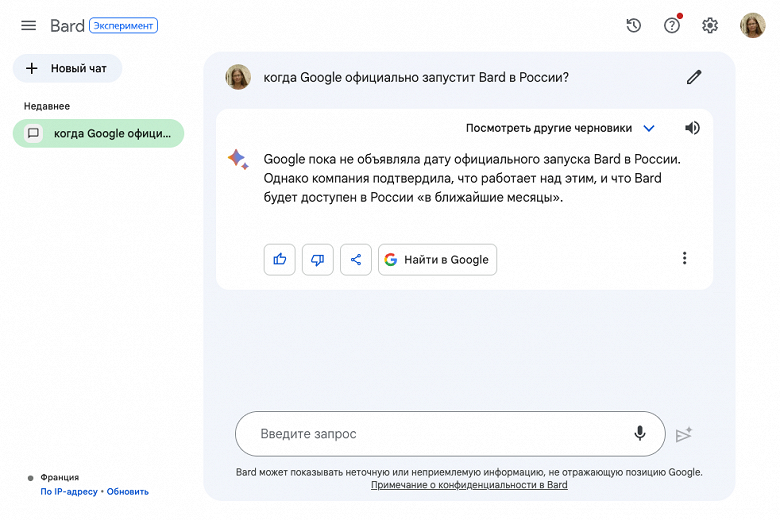Click 'Найти в Google' button
This screenshot has height=520, width=780.
pyautogui.click(x=437, y=259)
